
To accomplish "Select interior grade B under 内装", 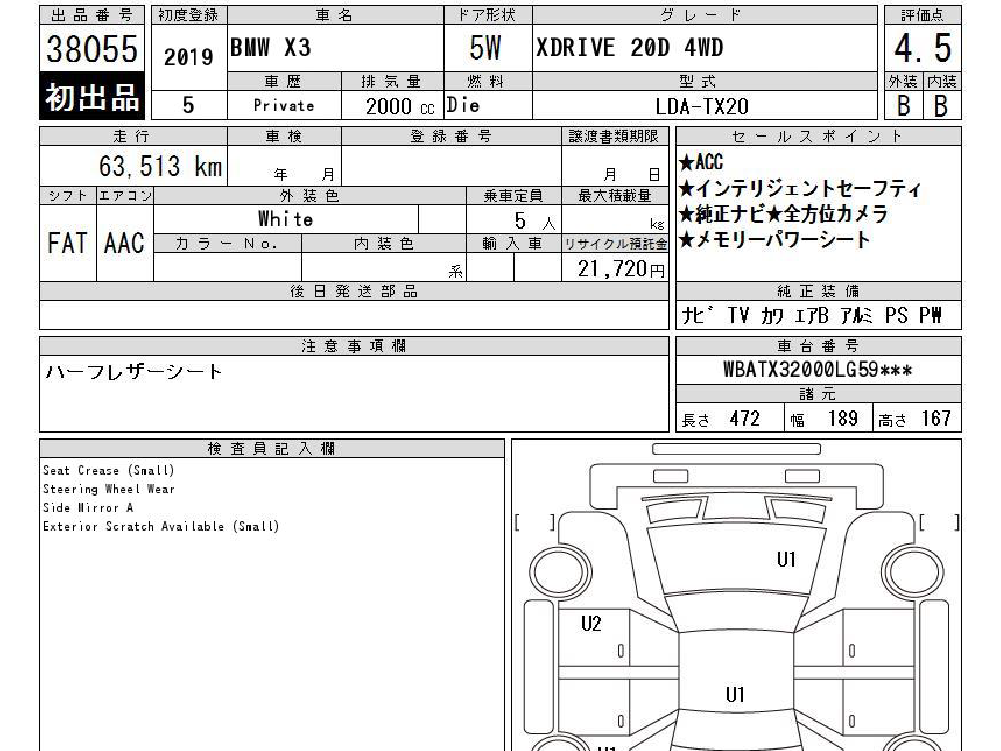I will (941, 106).
